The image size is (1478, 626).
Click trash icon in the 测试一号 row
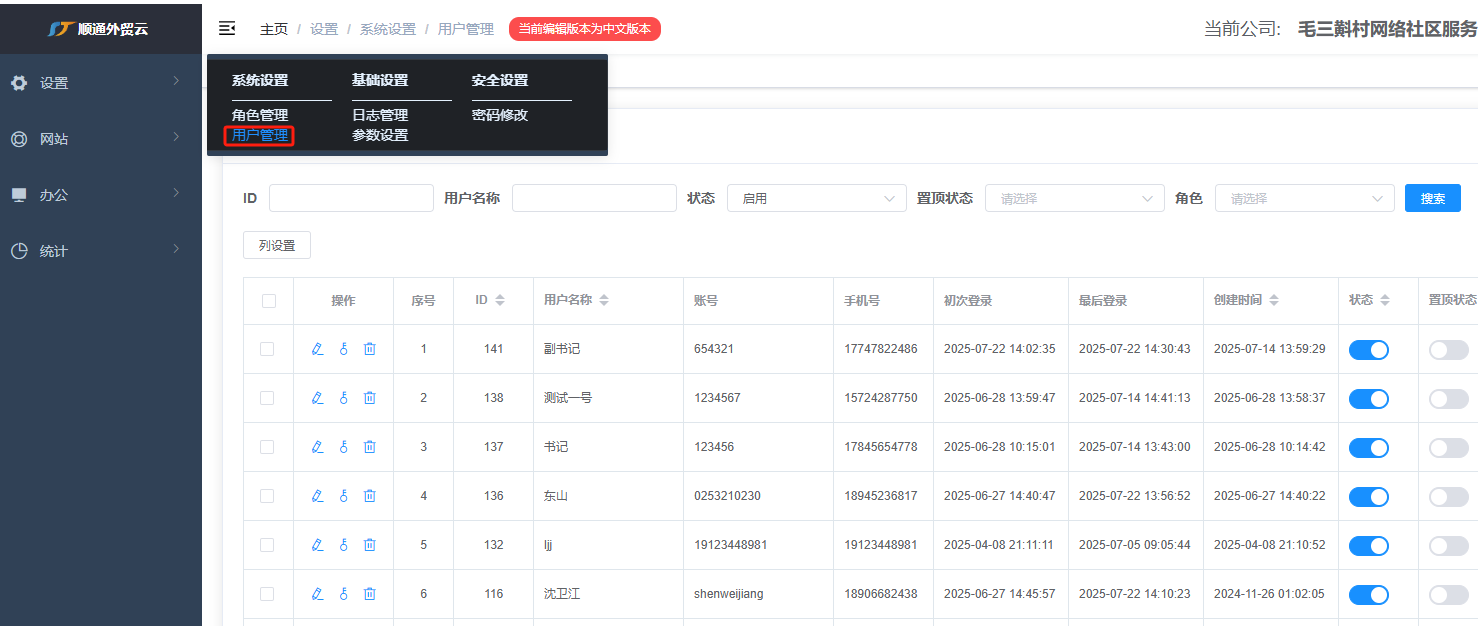click(370, 398)
